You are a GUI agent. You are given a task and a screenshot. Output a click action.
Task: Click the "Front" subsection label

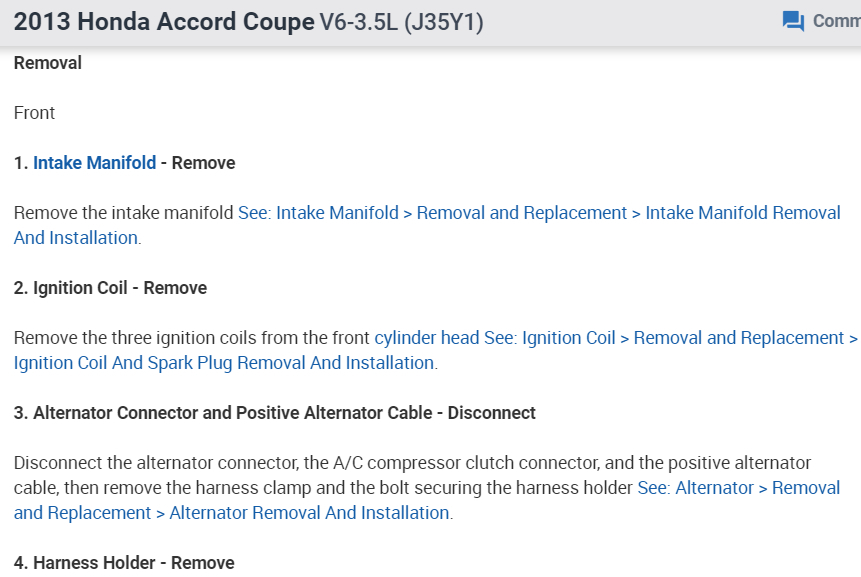point(35,113)
